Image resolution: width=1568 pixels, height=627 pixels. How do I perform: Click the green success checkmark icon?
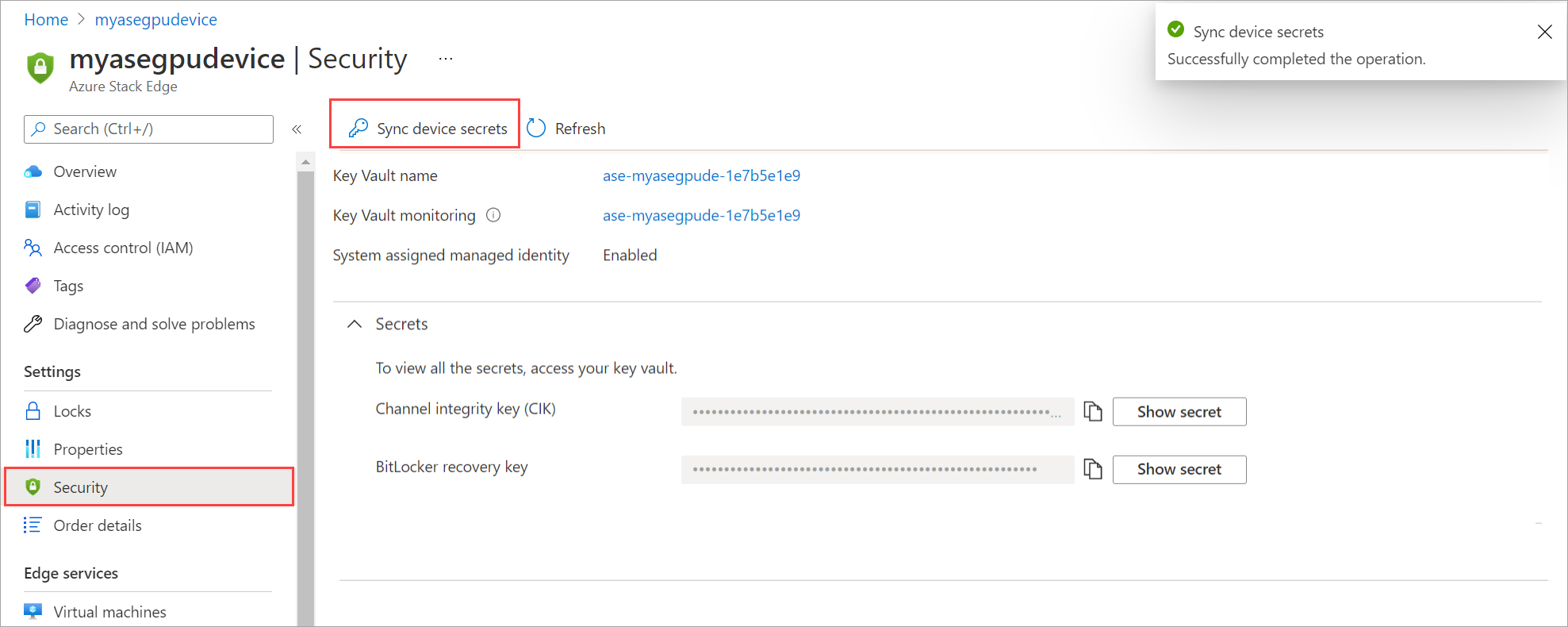coord(1176,30)
